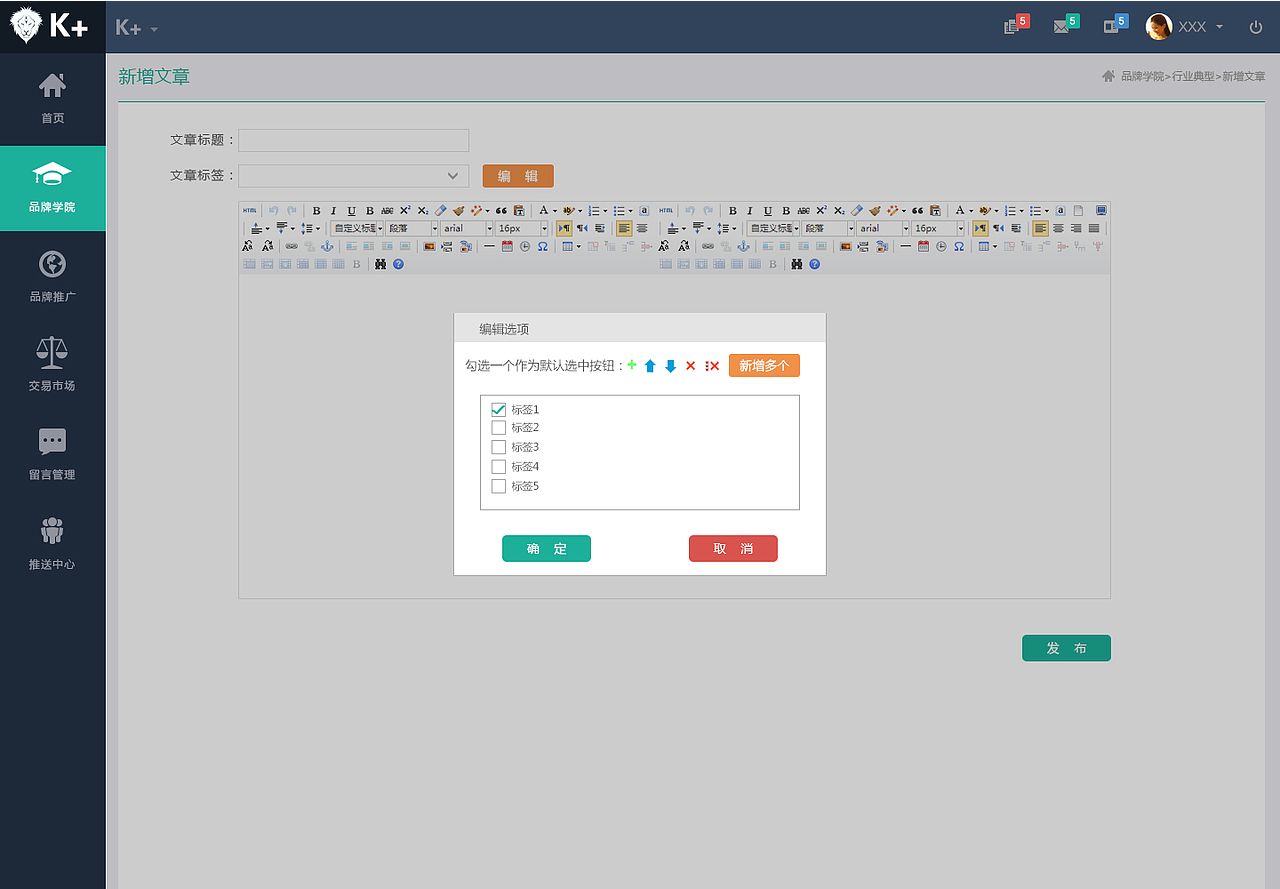
Task: Open 留言管理 chat bubble sidebar item
Action: tap(52, 454)
